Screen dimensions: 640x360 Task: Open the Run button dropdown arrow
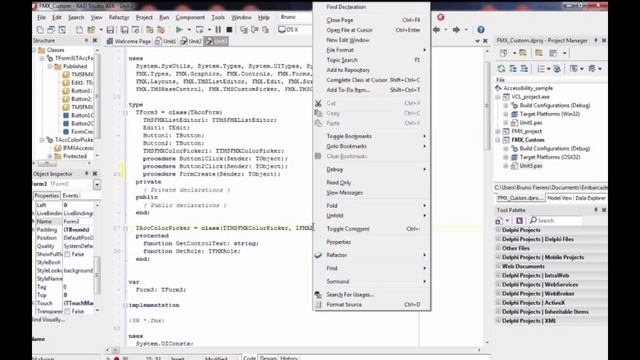(x=189, y=30)
